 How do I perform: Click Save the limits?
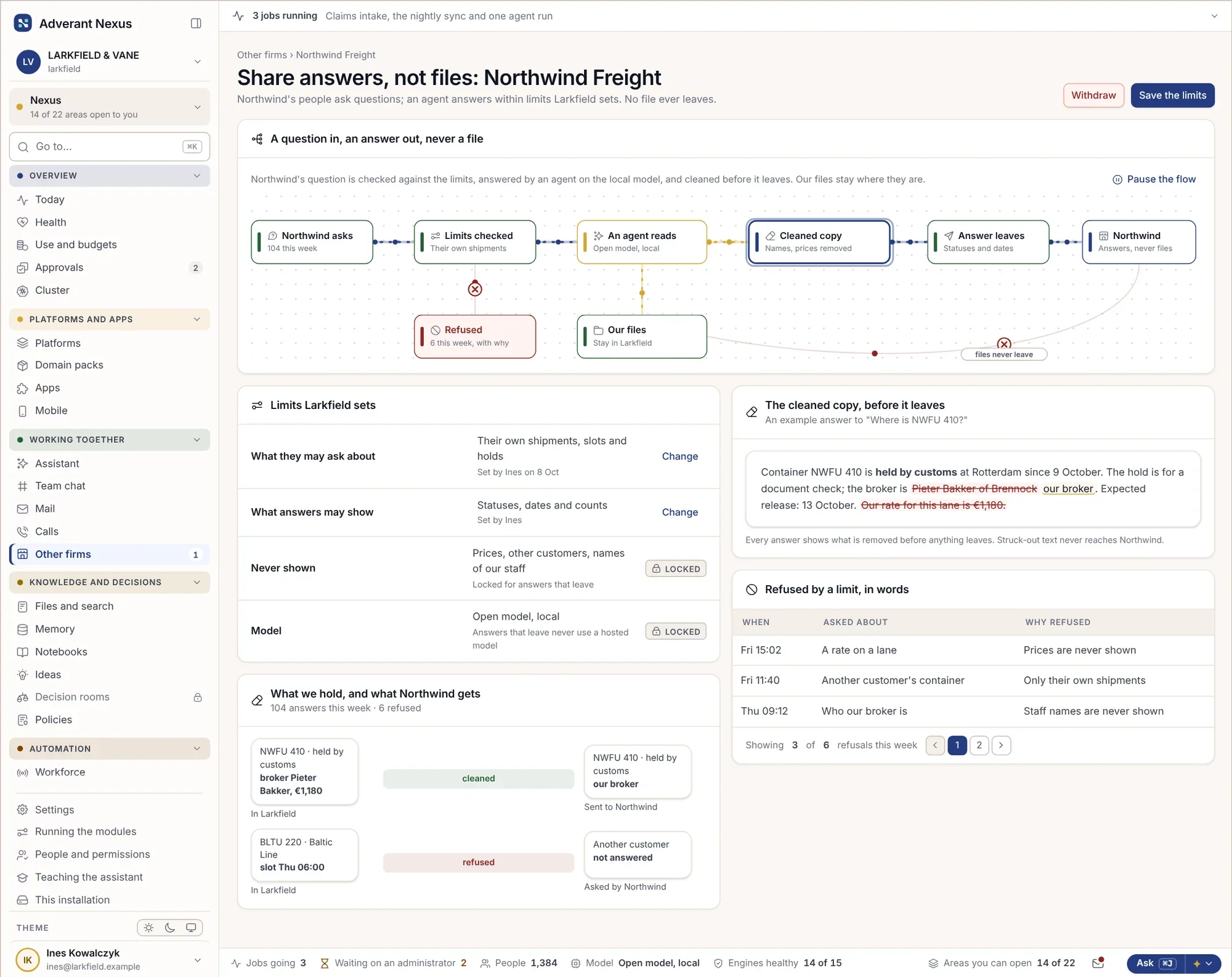1172,95
